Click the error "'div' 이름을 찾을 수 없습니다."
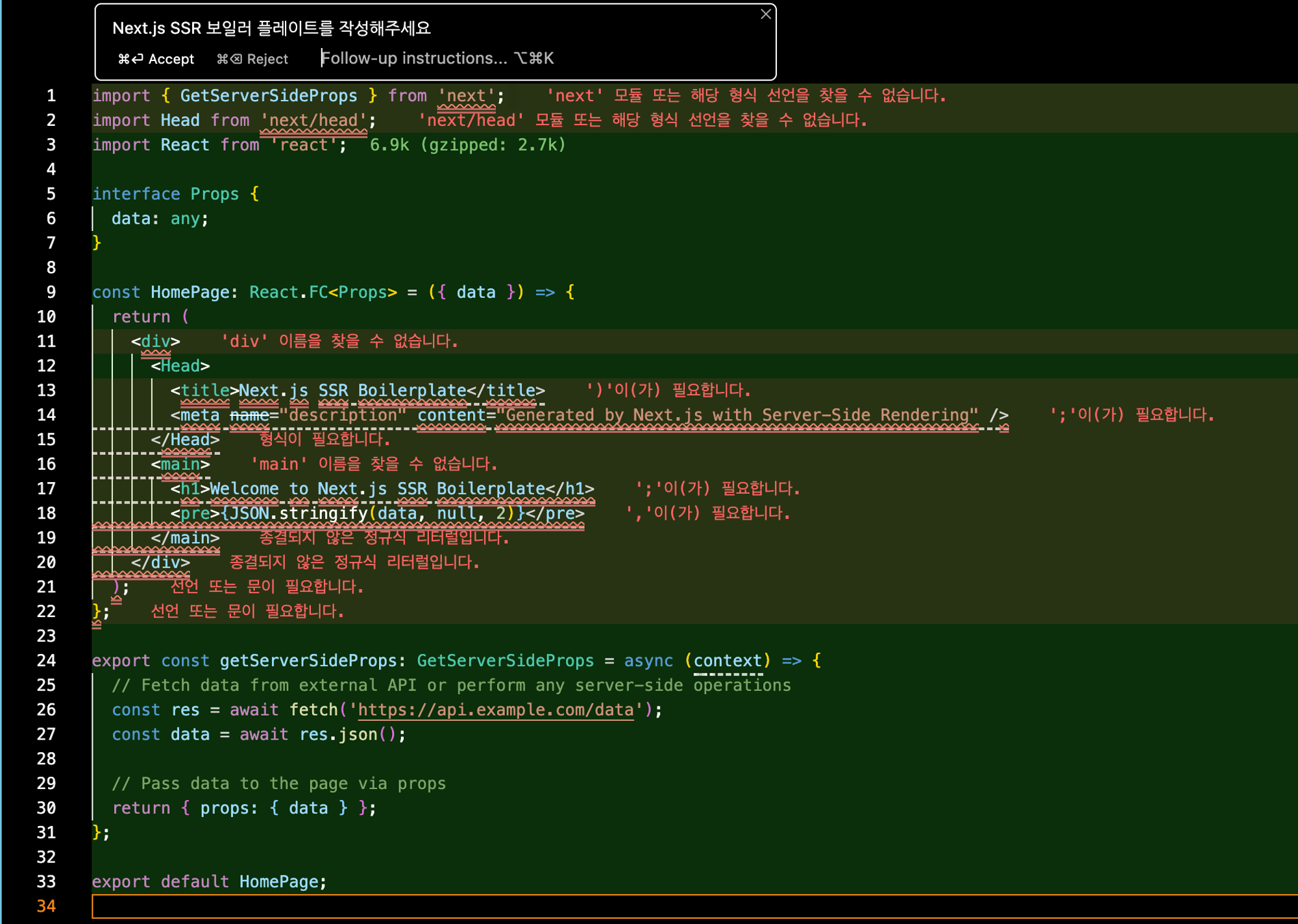This screenshot has height=924, width=1298. point(339,341)
